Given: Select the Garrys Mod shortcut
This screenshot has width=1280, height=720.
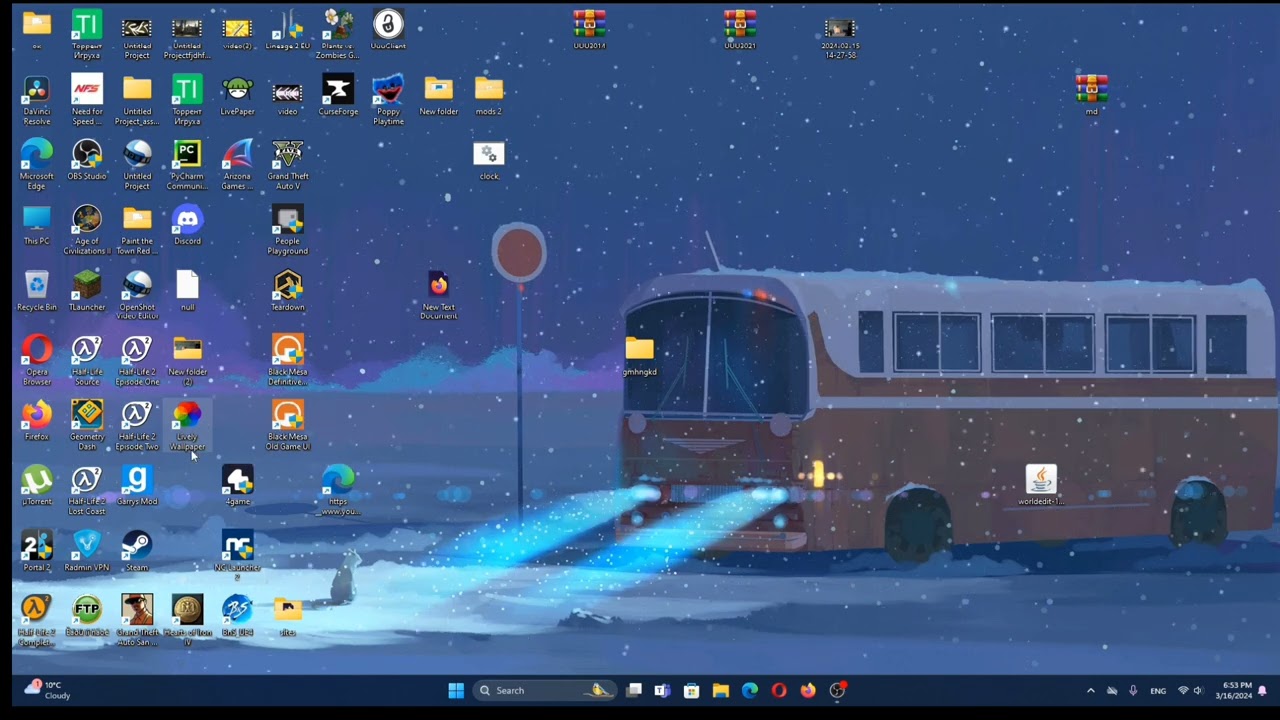Looking at the screenshot, I should tap(137, 486).
